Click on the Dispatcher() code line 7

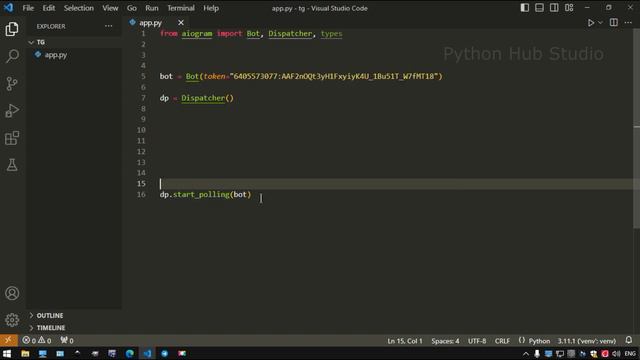pyautogui.click(x=196, y=98)
